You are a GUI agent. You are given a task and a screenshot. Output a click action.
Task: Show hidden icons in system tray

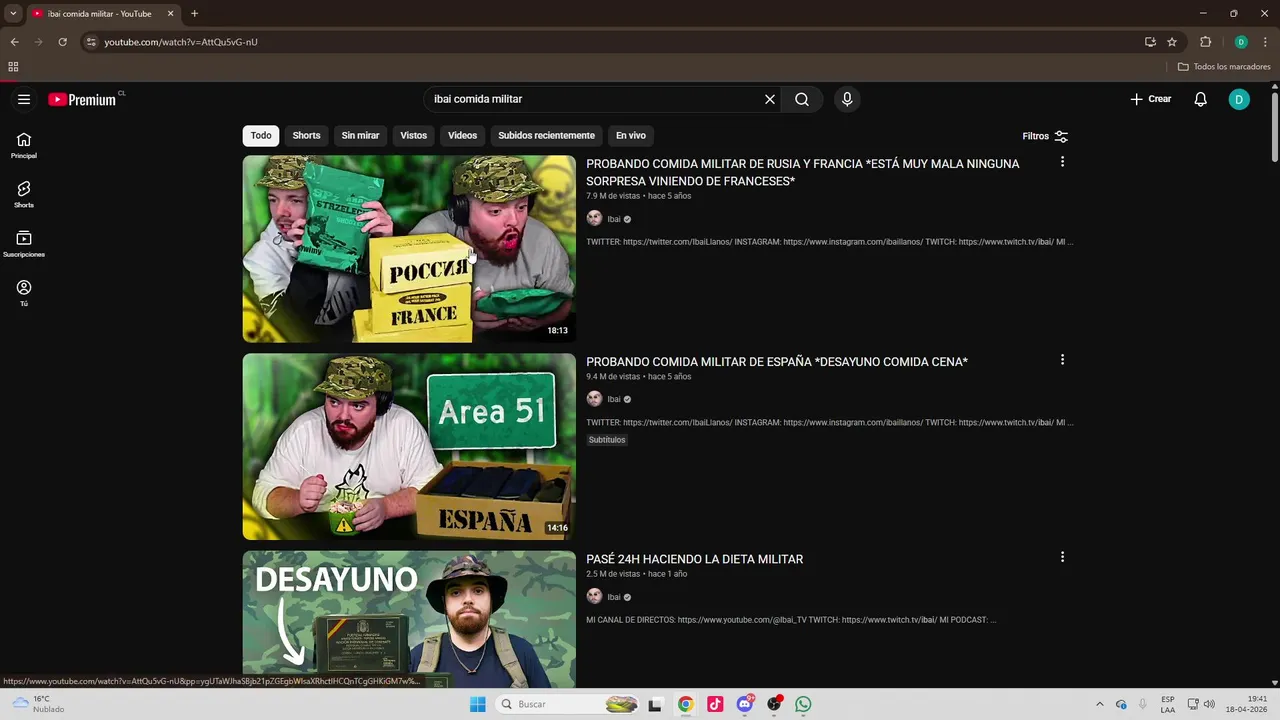tap(1099, 704)
